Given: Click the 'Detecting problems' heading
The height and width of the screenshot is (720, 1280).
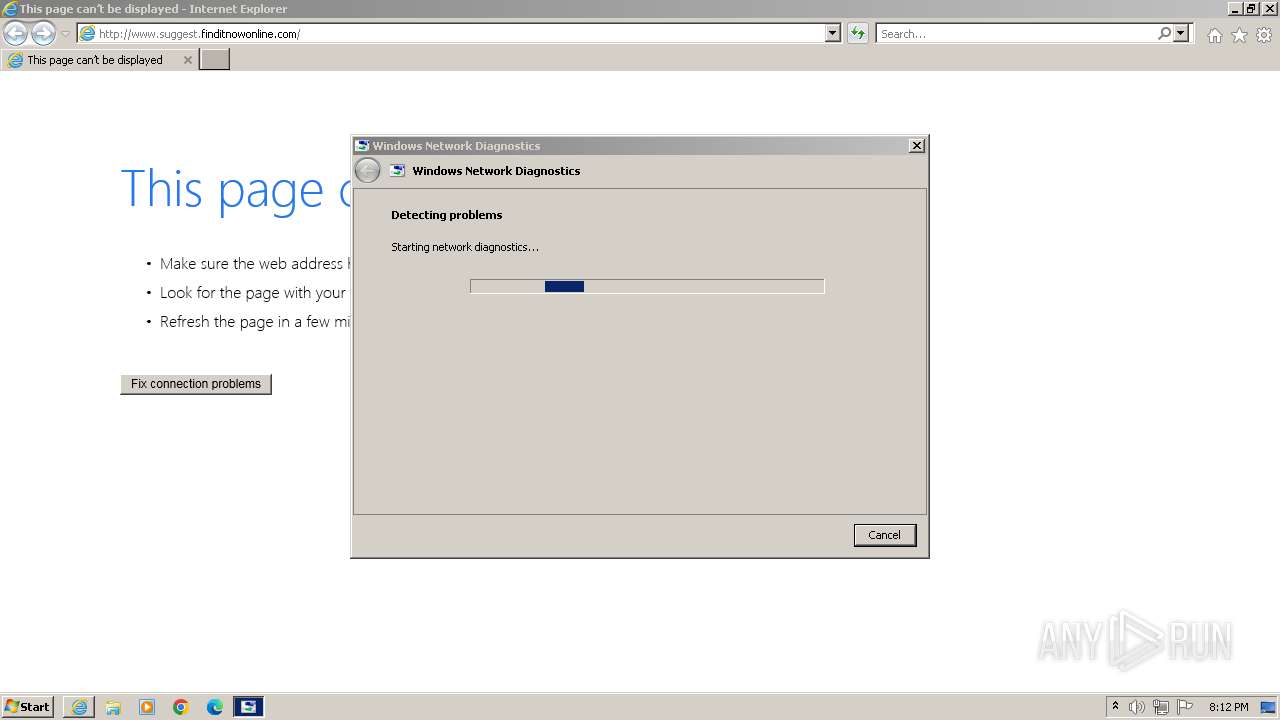Looking at the screenshot, I should [447, 215].
